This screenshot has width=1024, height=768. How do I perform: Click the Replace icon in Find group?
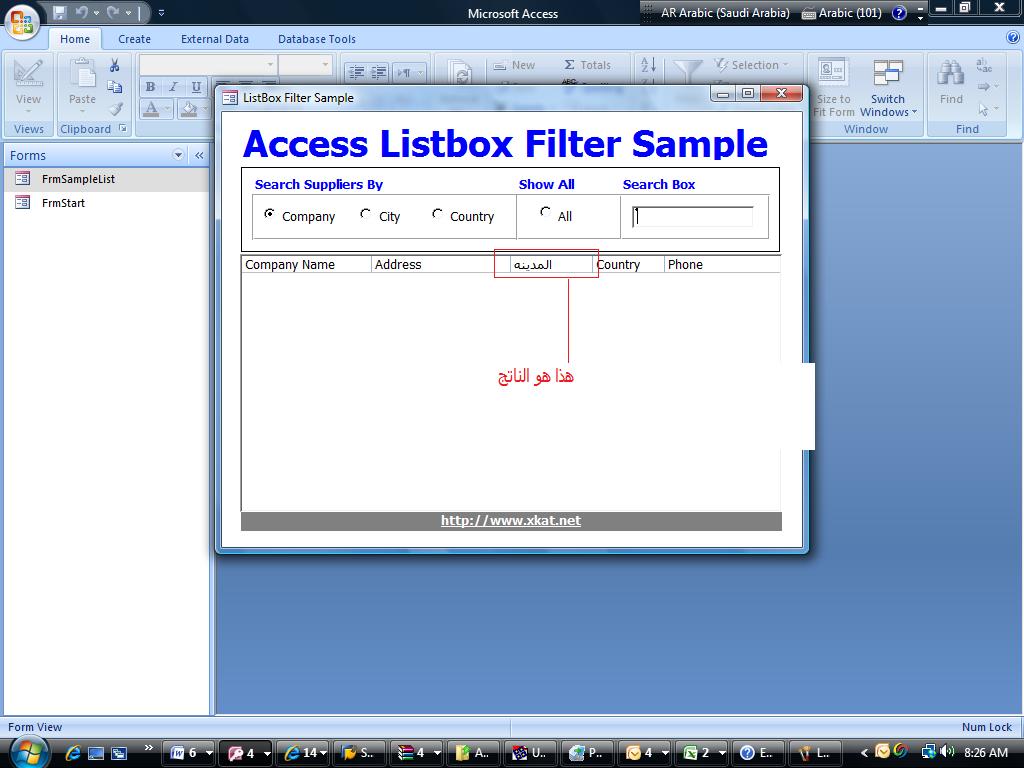984,65
